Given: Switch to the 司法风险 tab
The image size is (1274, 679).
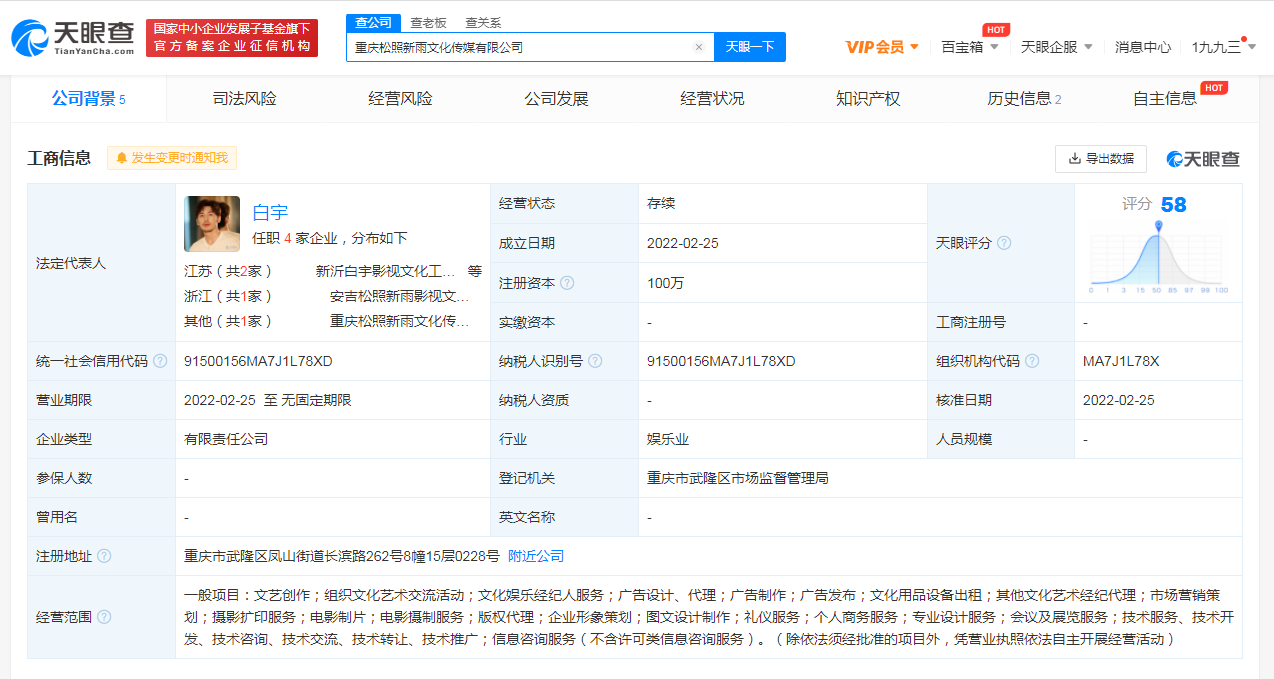Looking at the screenshot, I should pos(244,99).
